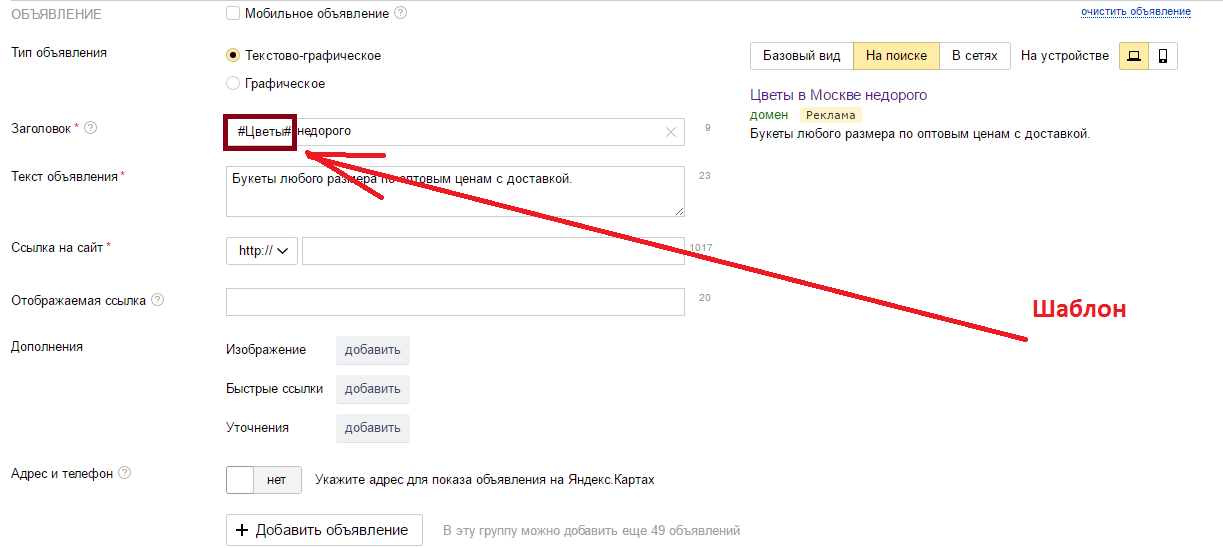Click help icon next to Отображаемая ссылка

coord(158,300)
